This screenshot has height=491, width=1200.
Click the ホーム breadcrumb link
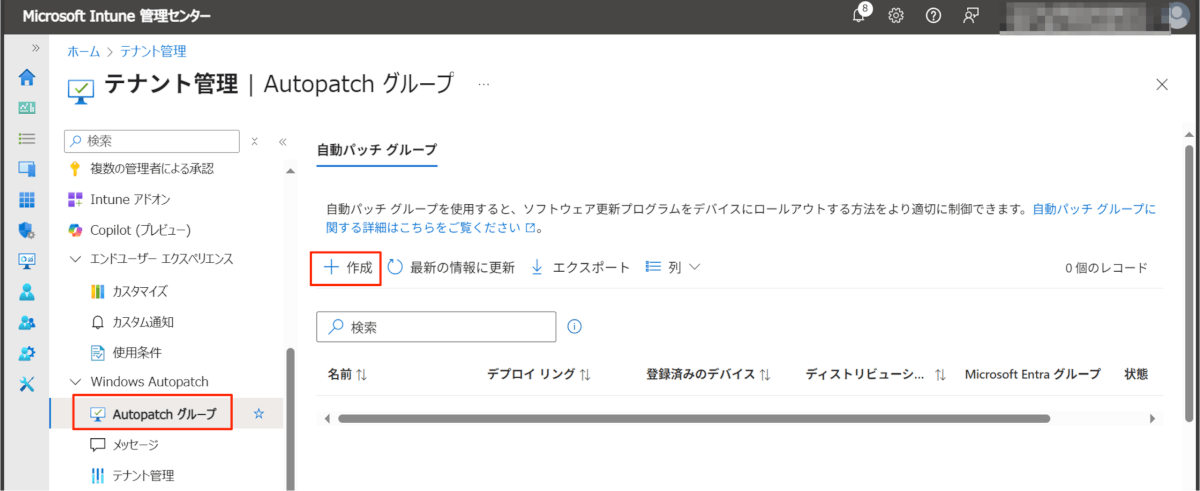[x=83, y=51]
